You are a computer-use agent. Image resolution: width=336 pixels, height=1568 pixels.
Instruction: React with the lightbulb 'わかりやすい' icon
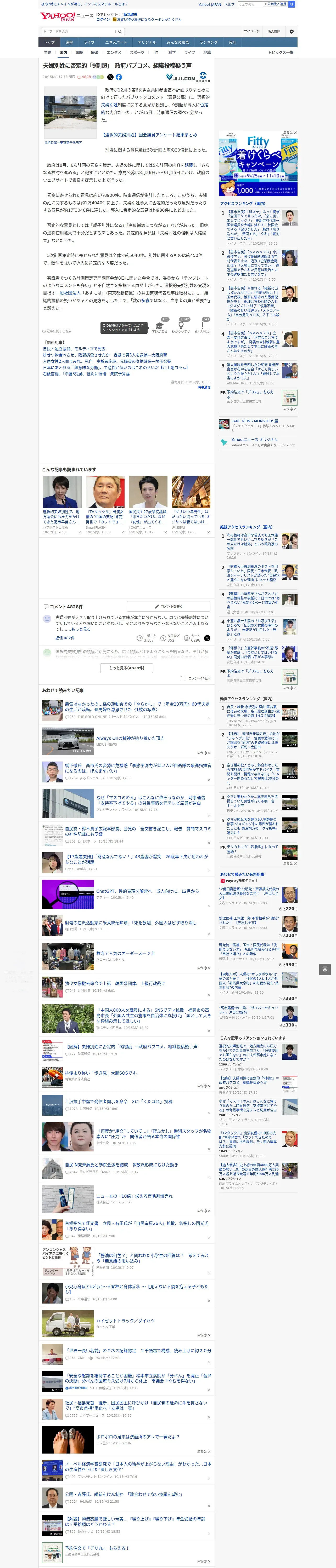click(x=181, y=326)
